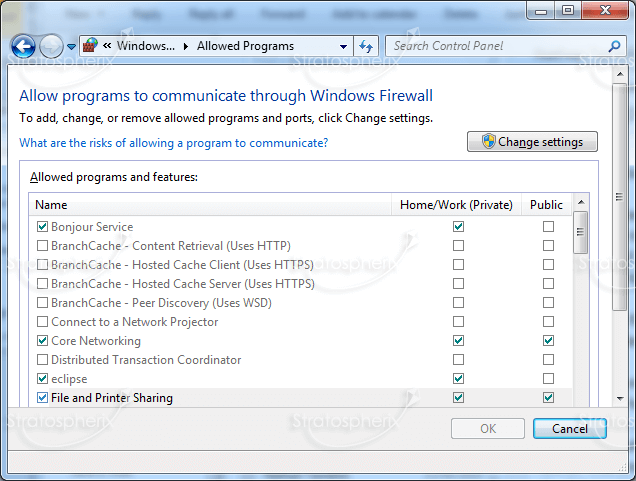Check Connect to a Network Projector checkbox

coord(42,322)
